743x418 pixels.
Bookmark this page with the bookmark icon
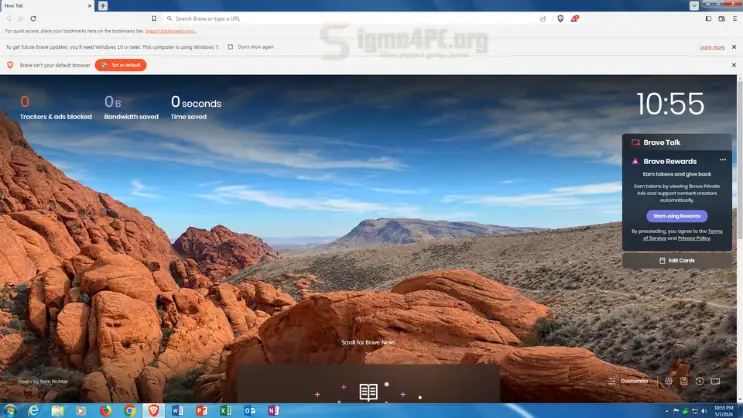[x=154, y=18]
